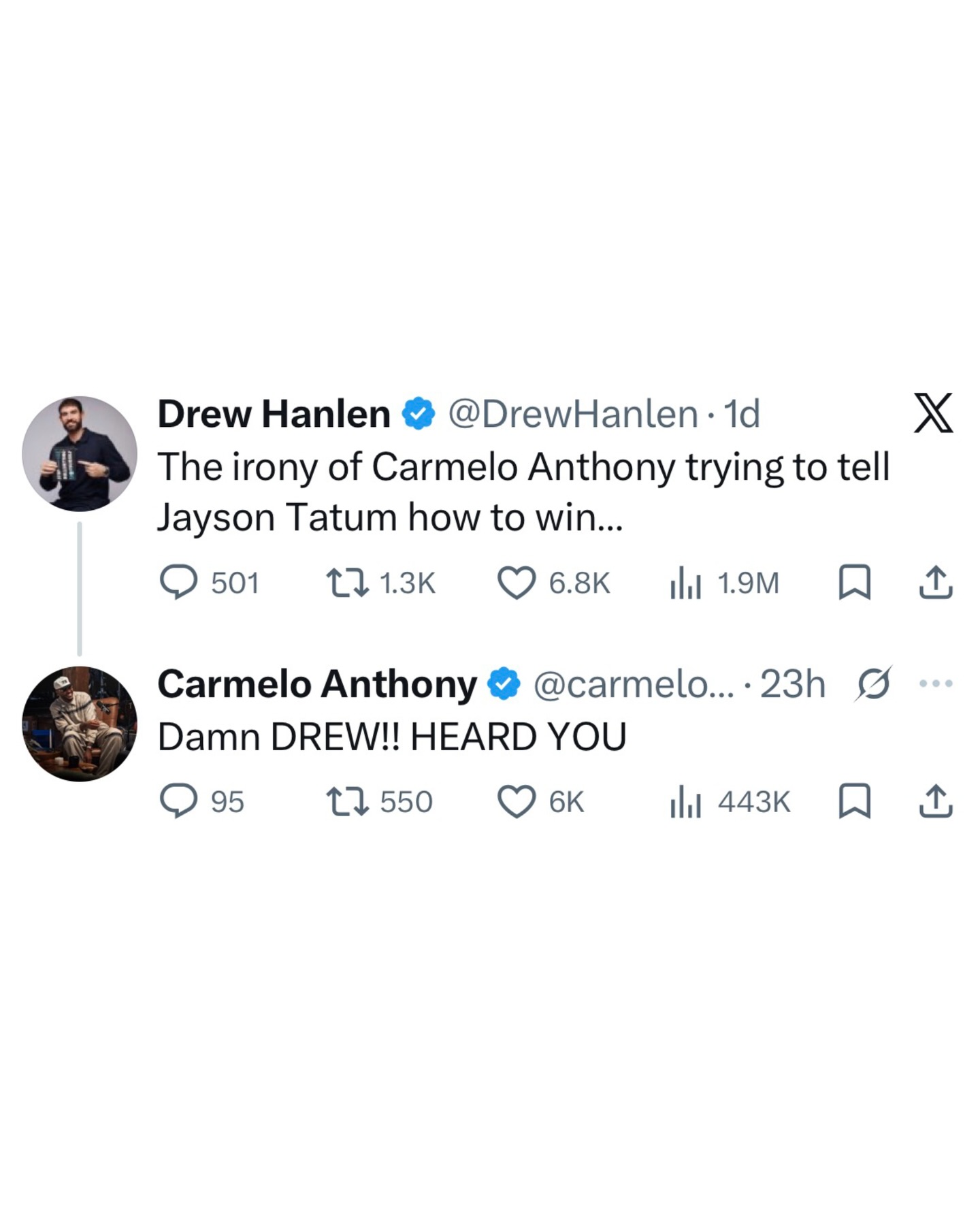
Task: Share Drew Hanlen's tweet
Action: point(936,583)
